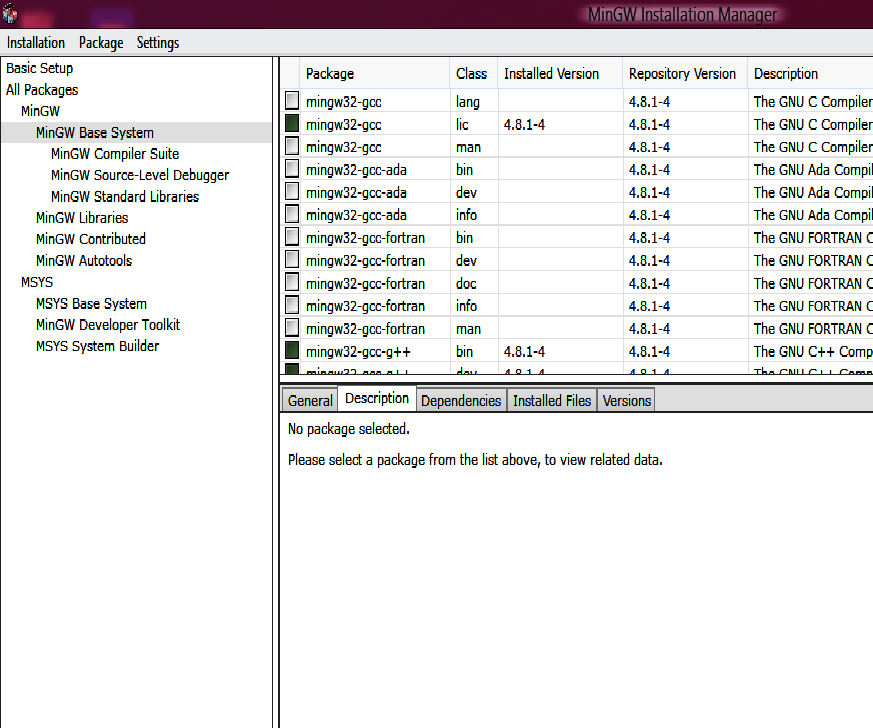The image size is (873, 728).
Task: Select MinGW Standard Libraries category
Action: 125,196
